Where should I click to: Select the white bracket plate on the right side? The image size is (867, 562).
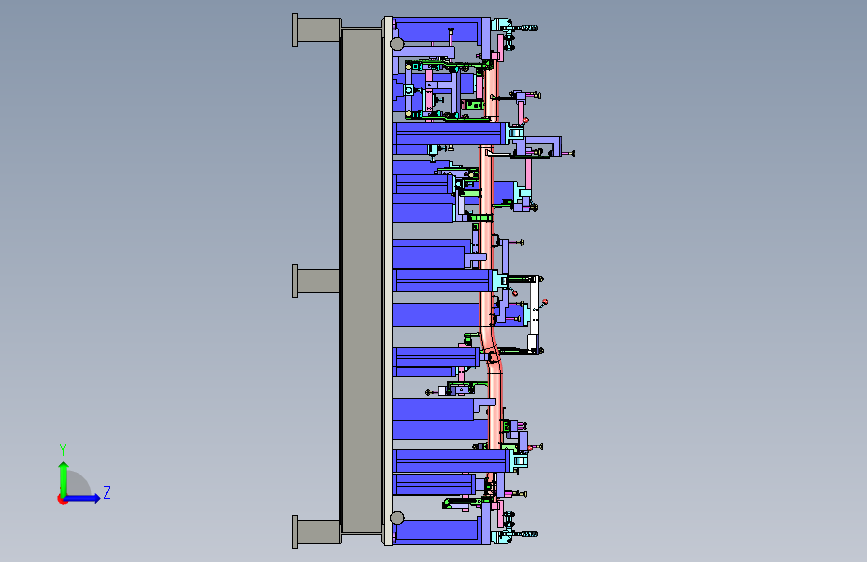pos(534,315)
